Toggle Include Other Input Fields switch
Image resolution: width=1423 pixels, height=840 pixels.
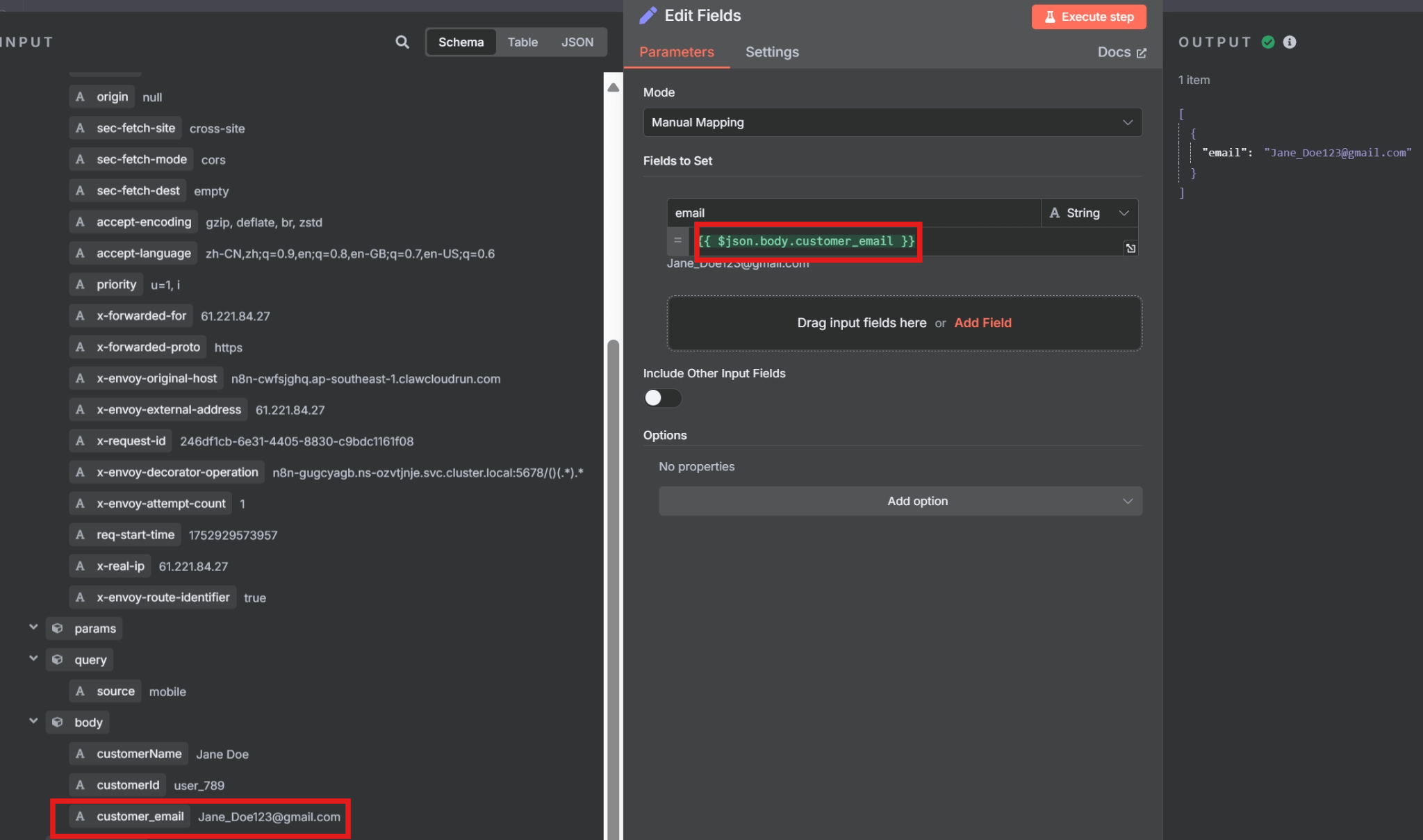[662, 398]
